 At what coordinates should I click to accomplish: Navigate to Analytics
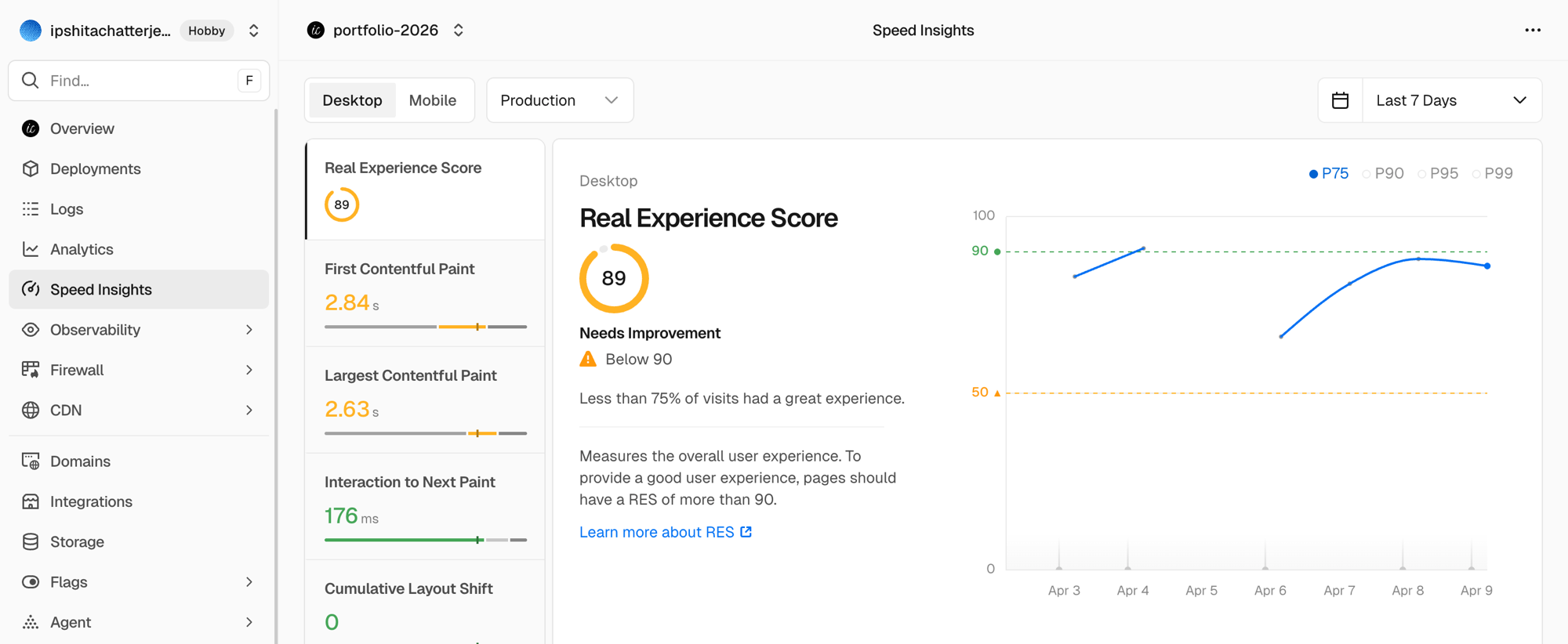pyautogui.click(x=139, y=249)
